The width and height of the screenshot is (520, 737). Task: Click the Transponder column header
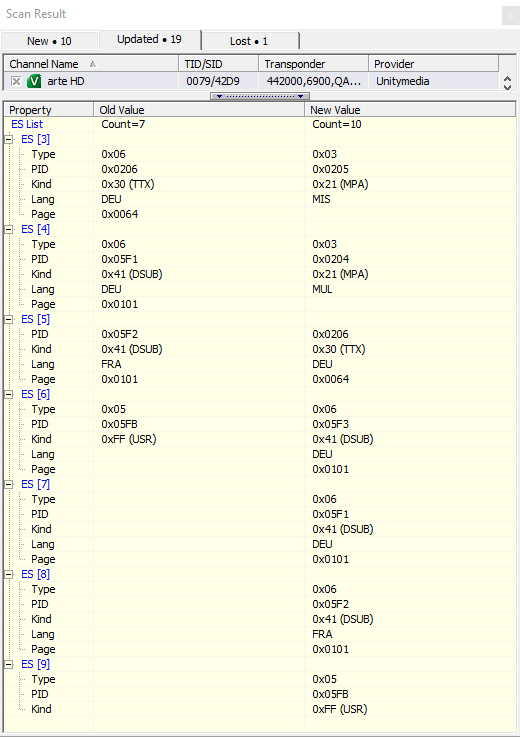tap(313, 64)
